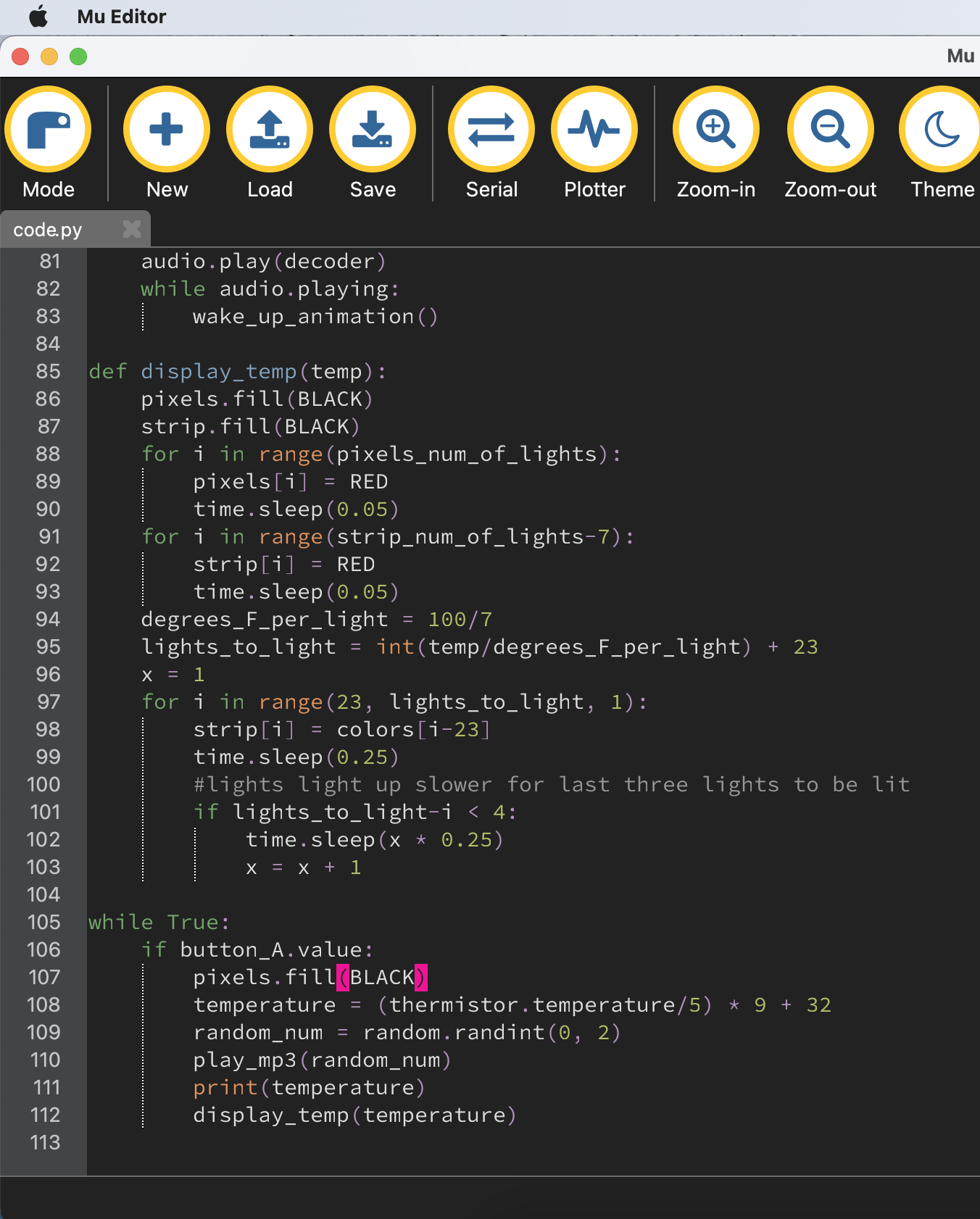Click on 'time.sleep(x * 0.25)' line
The height and width of the screenshot is (1219, 980).
(x=374, y=839)
